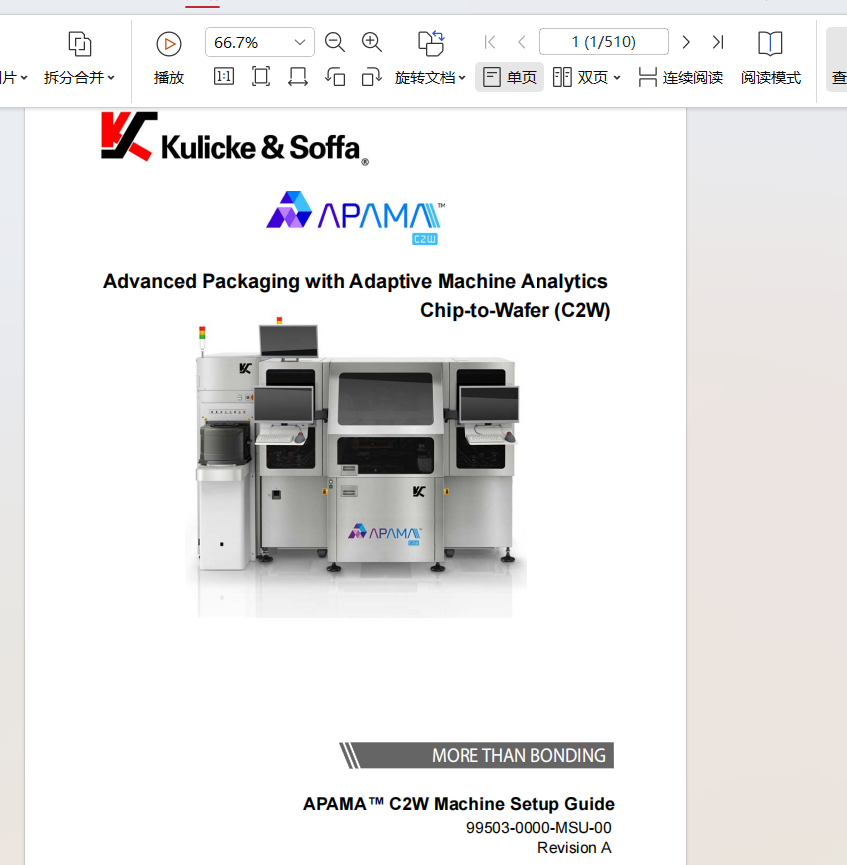
Task: Click 'Advanced Packaging with Adaptive Machine Analytics' heading
Action: pos(355,281)
